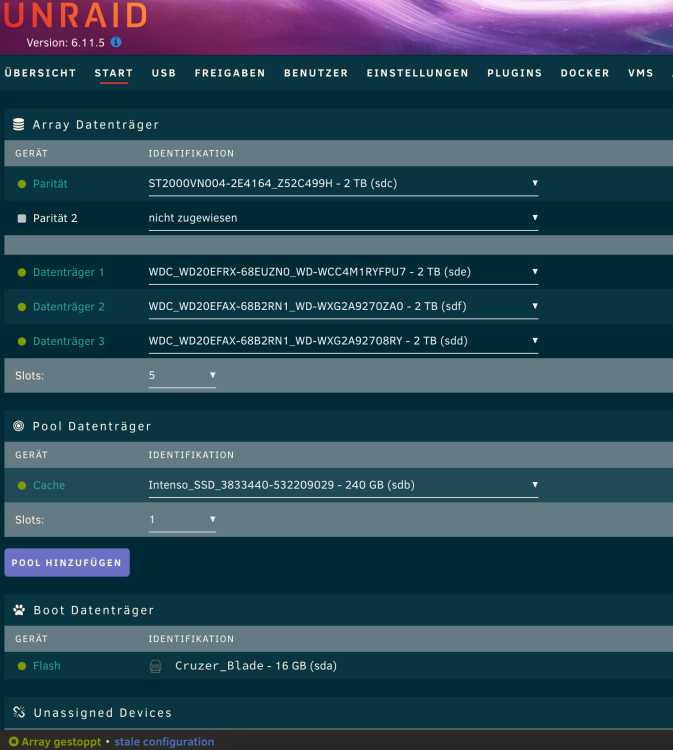
Task: Open the Datenträger 2 device link
Action: (x=68, y=307)
